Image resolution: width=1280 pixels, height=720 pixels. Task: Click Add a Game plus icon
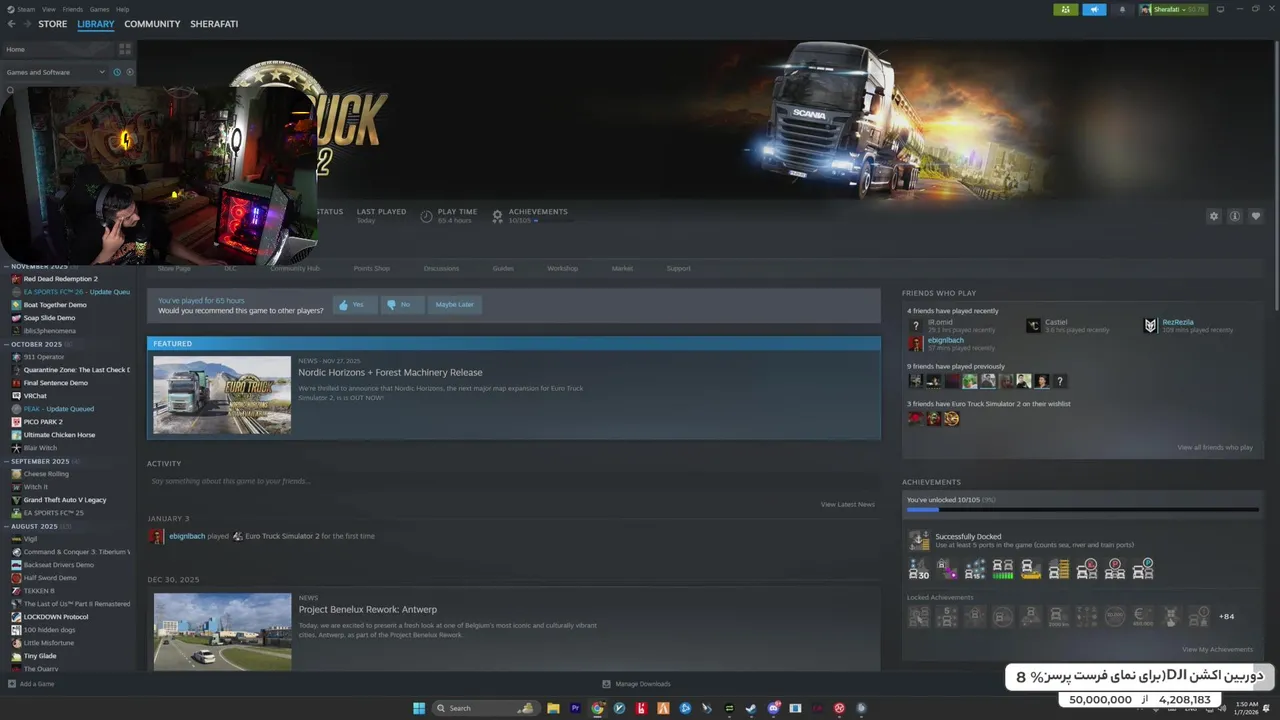[12, 684]
